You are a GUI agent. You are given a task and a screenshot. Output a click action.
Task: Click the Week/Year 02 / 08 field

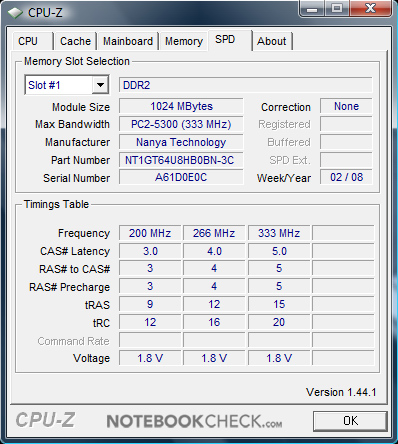tap(346, 177)
